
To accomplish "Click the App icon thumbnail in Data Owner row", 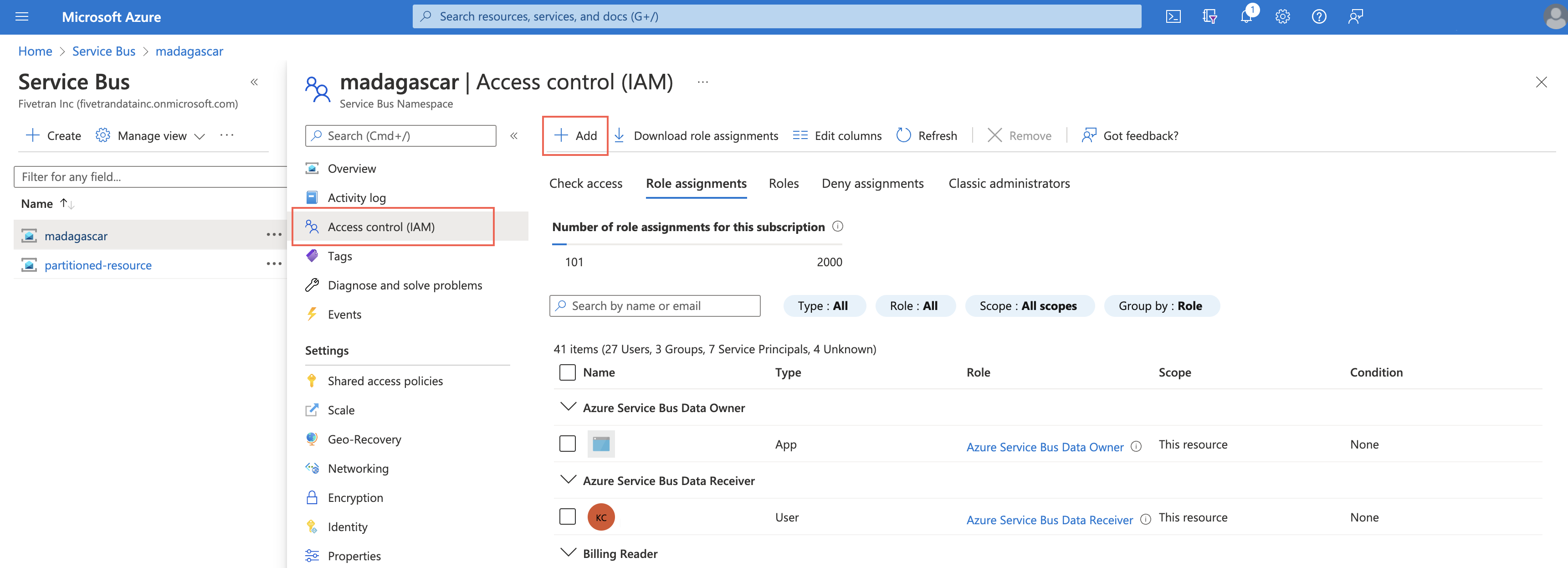I will pos(601,444).
